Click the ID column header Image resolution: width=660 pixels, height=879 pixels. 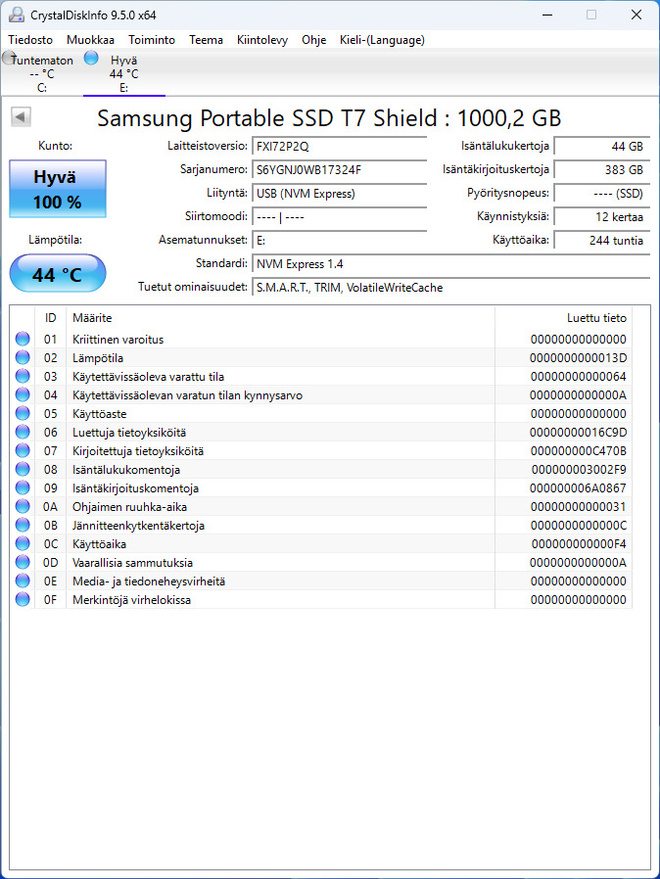pyautogui.click(x=50, y=318)
